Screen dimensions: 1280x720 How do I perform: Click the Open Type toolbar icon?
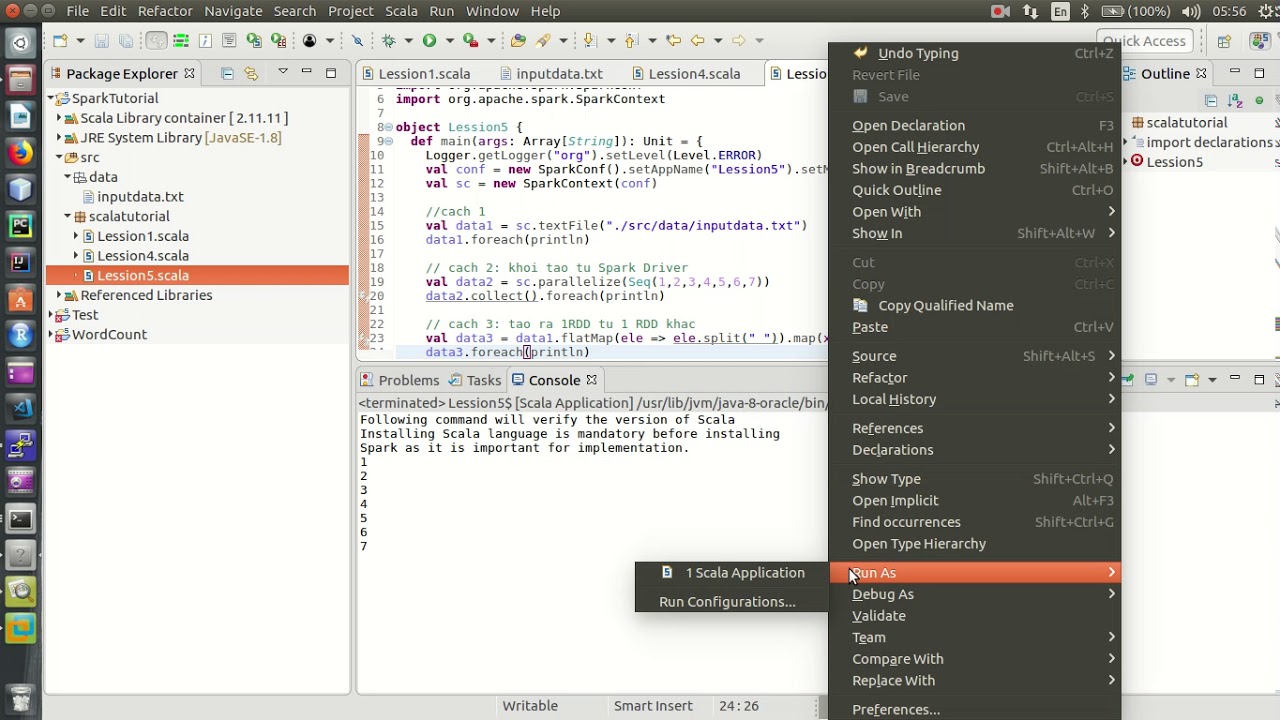coord(518,41)
